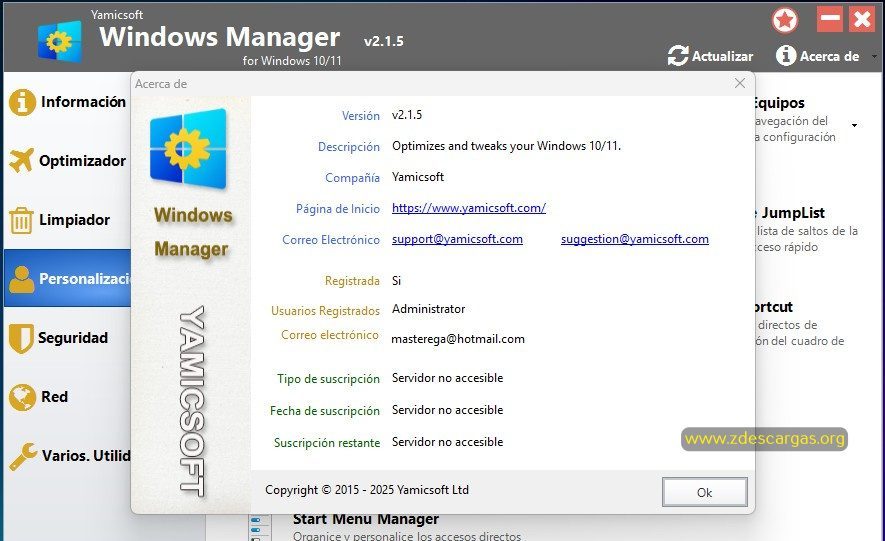
Task: Open the Información section icon
Action: tap(22, 102)
